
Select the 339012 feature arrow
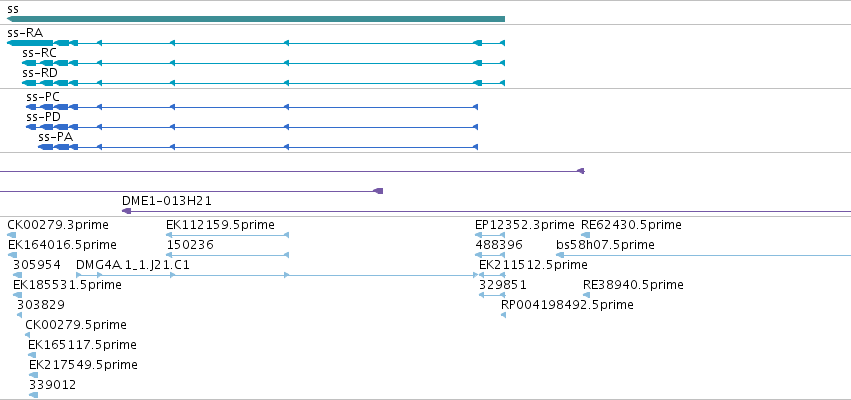click(34, 395)
